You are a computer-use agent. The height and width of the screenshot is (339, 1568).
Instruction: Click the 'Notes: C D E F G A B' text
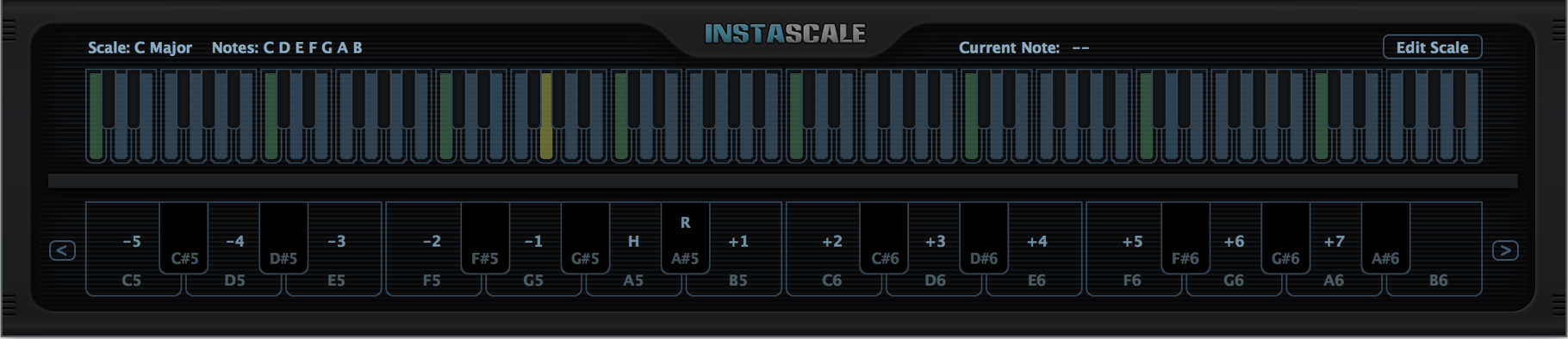click(287, 47)
